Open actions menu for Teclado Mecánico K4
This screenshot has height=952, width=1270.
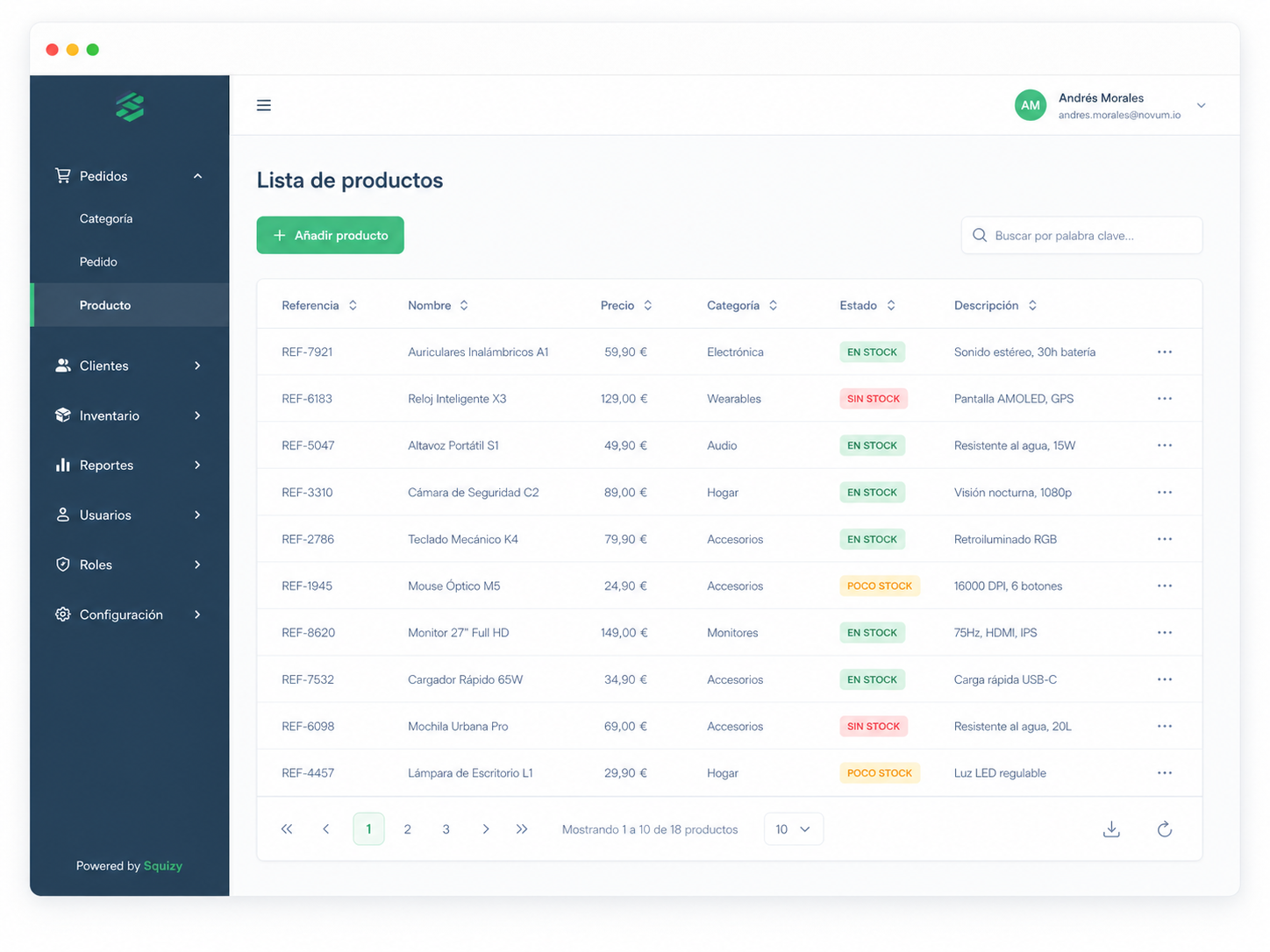click(1164, 539)
